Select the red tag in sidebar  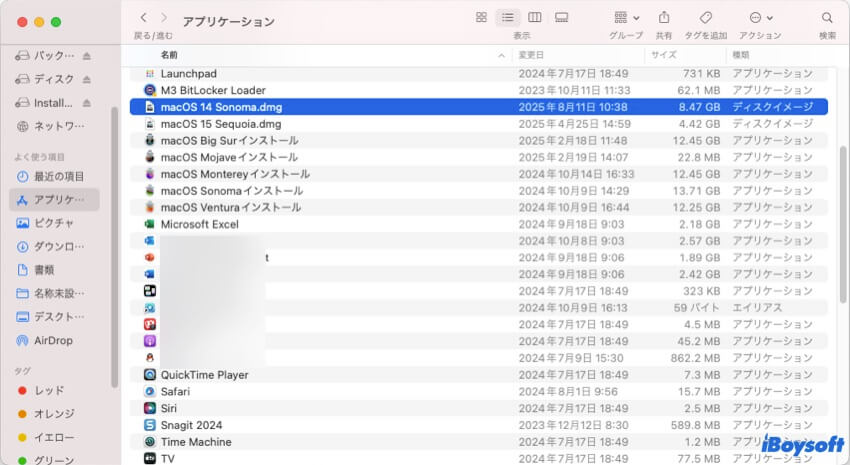coord(48,390)
